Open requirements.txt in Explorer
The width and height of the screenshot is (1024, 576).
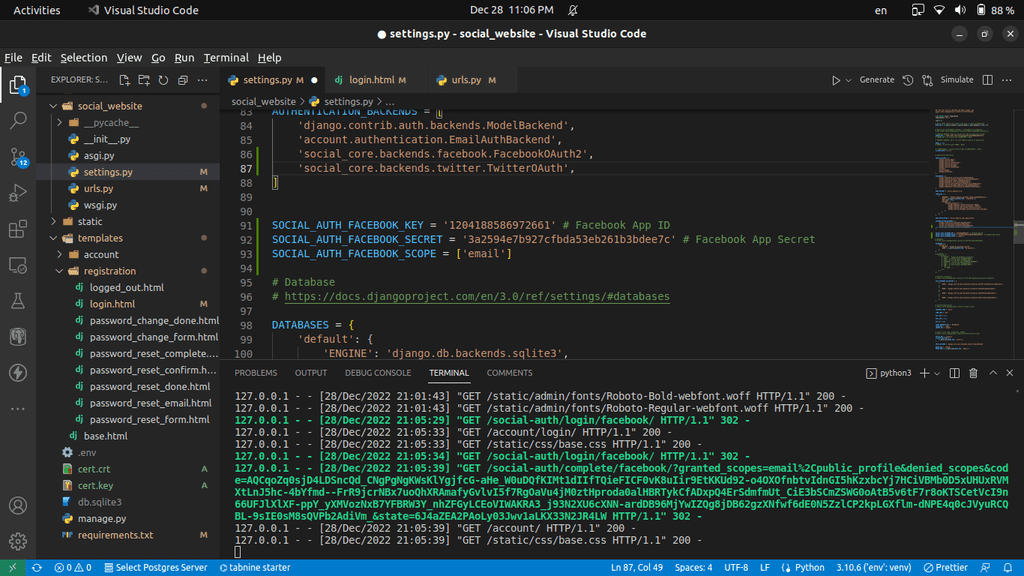tap(115, 535)
